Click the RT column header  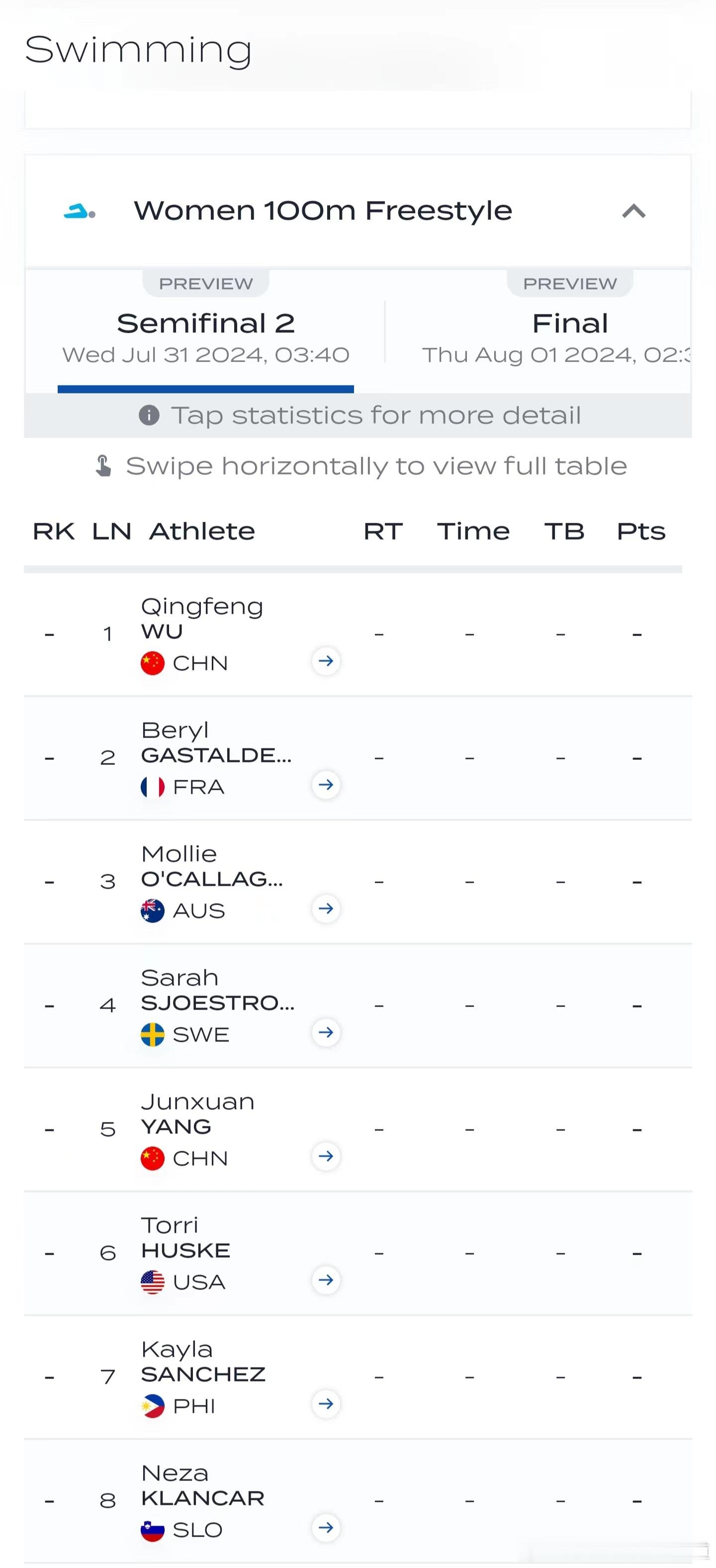click(383, 532)
